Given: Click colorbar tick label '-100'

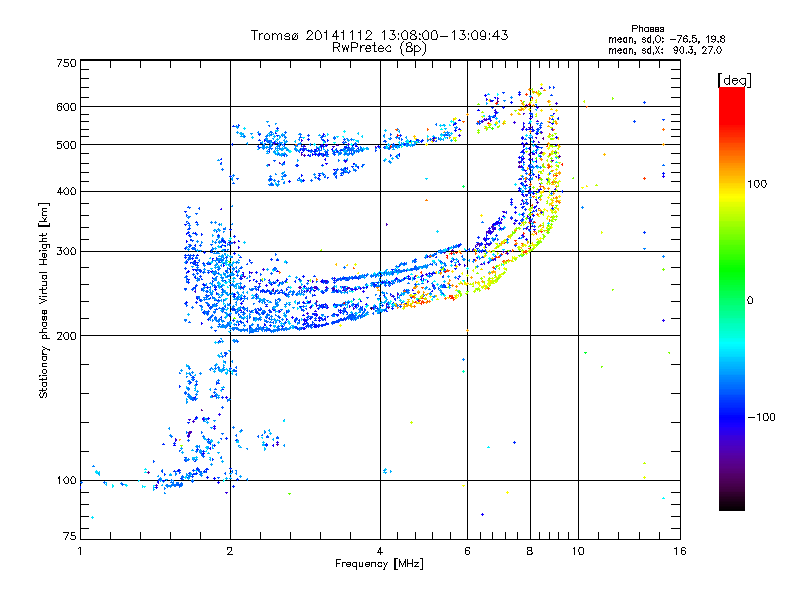Looking at the screenshot, I should 761,417.
